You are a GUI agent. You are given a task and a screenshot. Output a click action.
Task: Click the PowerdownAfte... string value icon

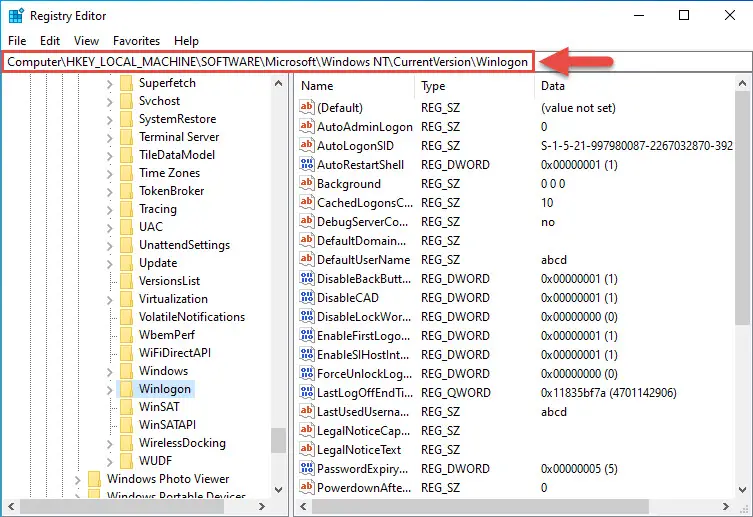[306, 487]
